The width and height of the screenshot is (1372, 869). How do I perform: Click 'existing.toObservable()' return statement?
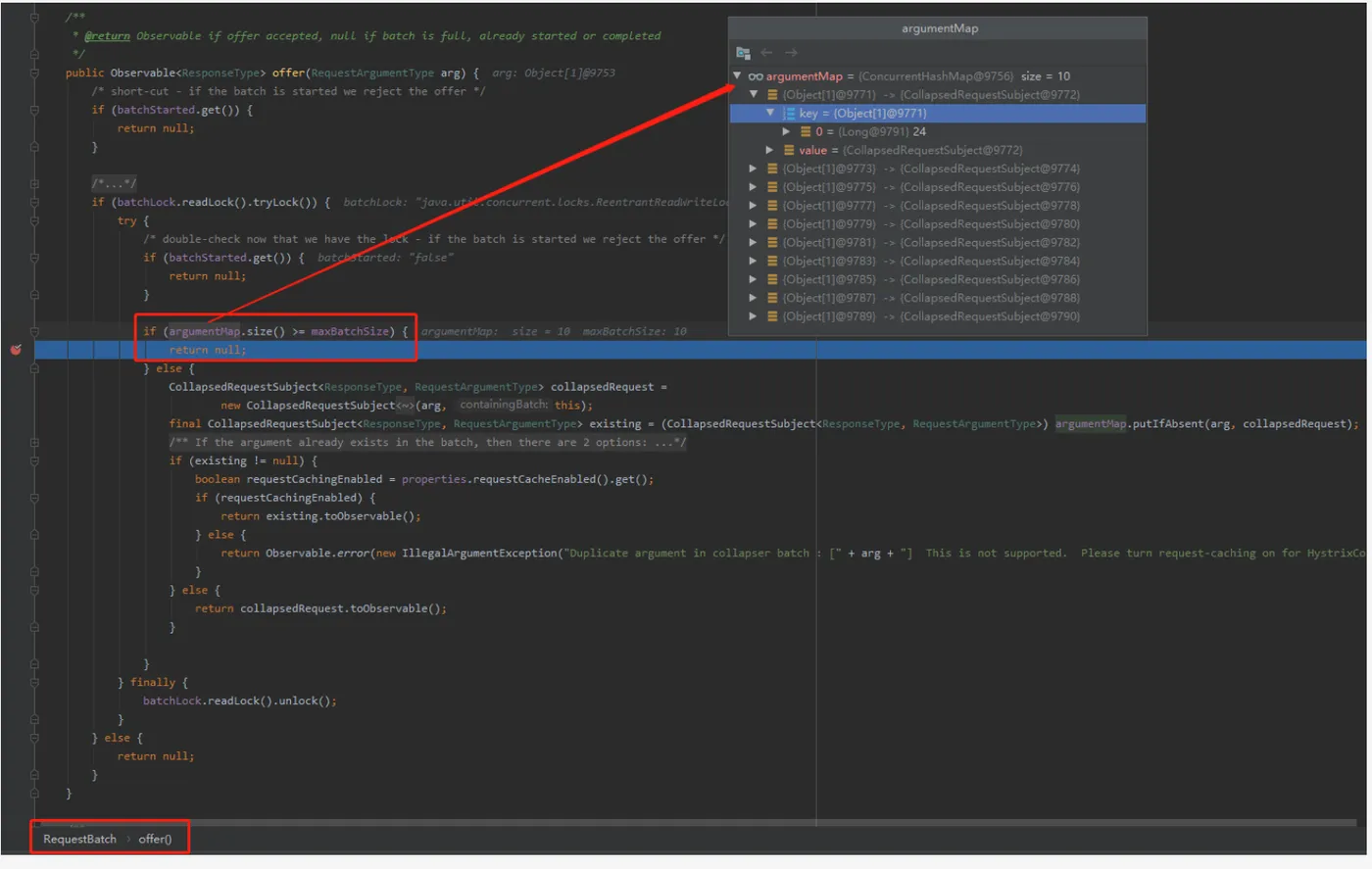click(320, 516)
